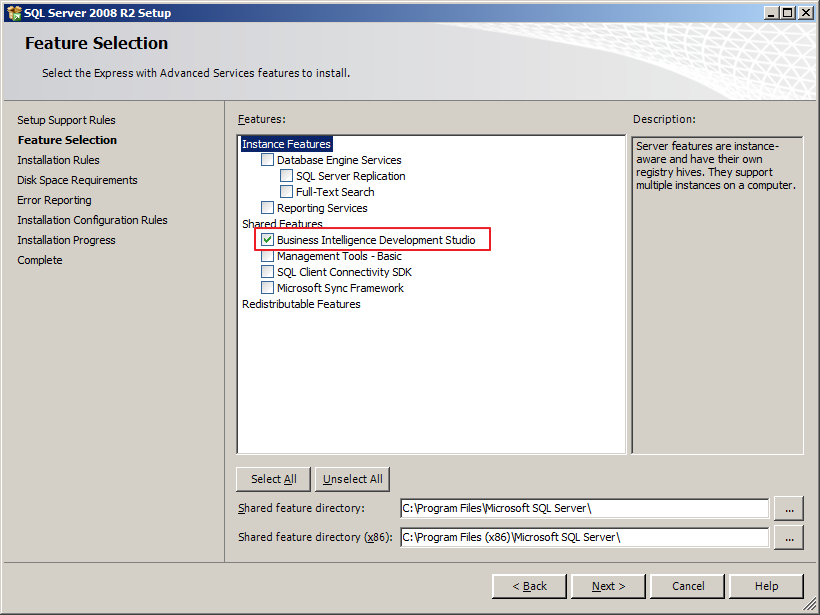Viewport: 820px width, 615px height.
Task: Enable SQL Client Connectivity SDK checkbox
Action: [267, 272]
